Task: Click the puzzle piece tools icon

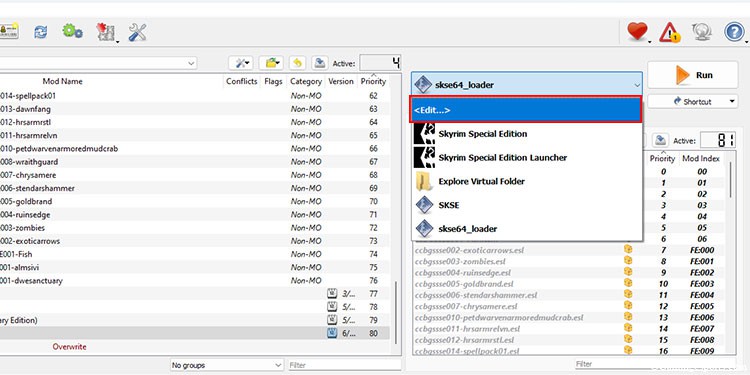Action: [x=105, y=33]
